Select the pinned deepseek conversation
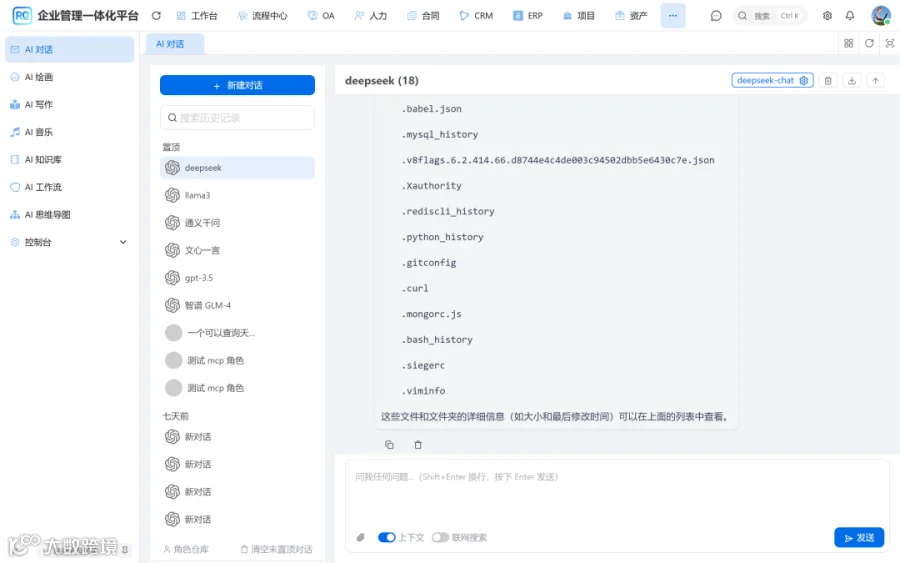The image size is (900, 563). pyautogui.click(x=237, y=168)
